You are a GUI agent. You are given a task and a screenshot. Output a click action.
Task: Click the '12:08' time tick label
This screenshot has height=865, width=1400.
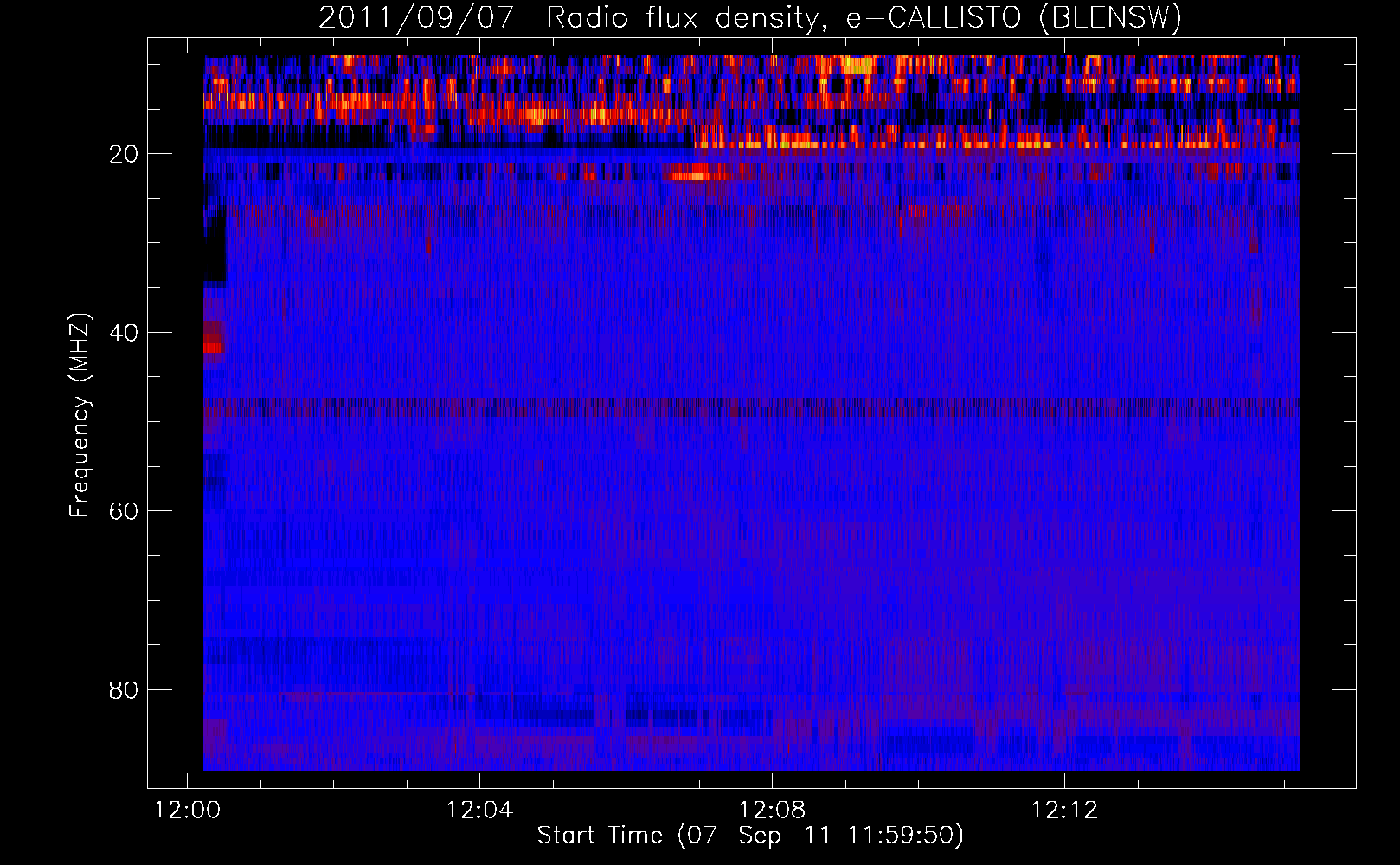pyautogui.click(x=772, y=811)
